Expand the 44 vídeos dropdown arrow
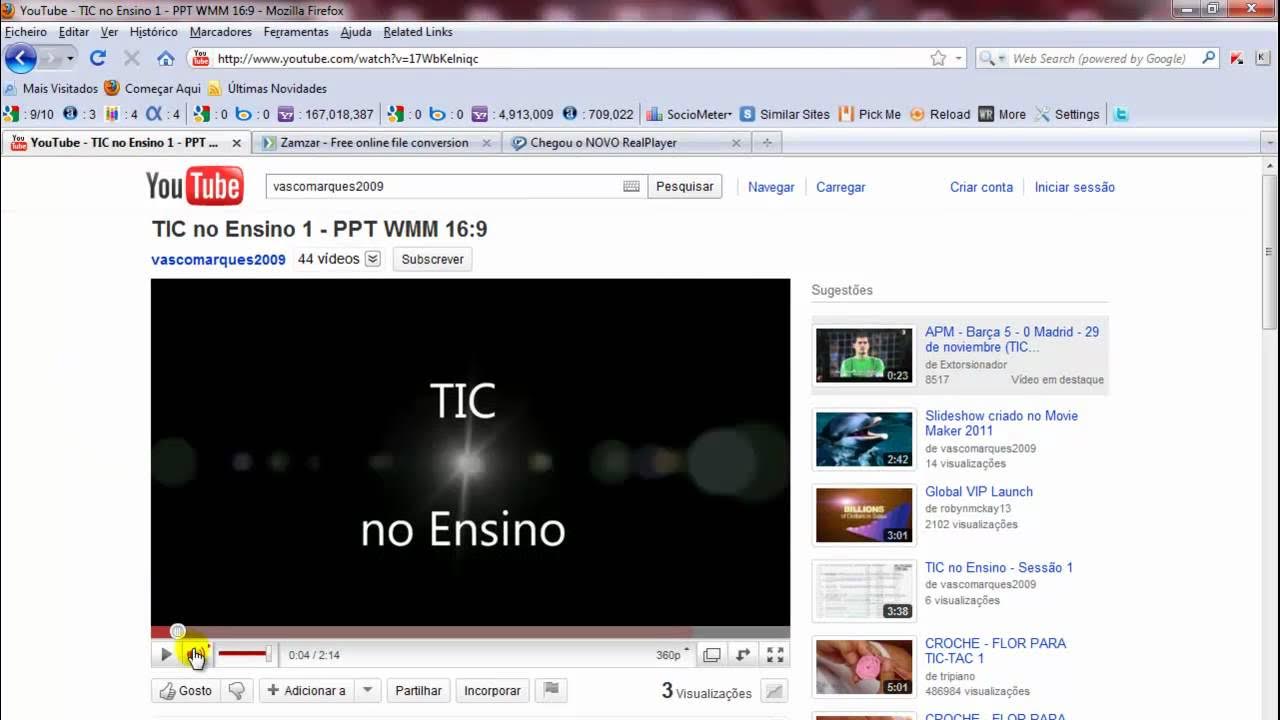This screenshot has width=1280, height=720. [x=372, y=259]
